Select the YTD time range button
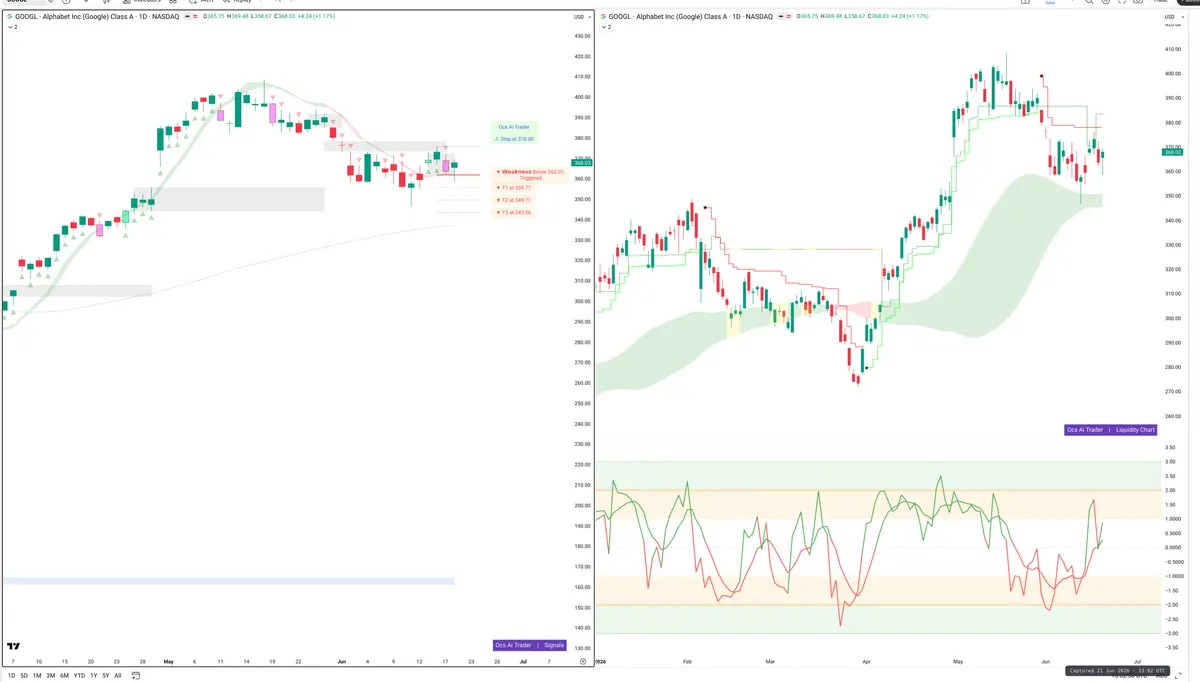Viewport: 1200px width, 682px height. click(x=79, y=675)
